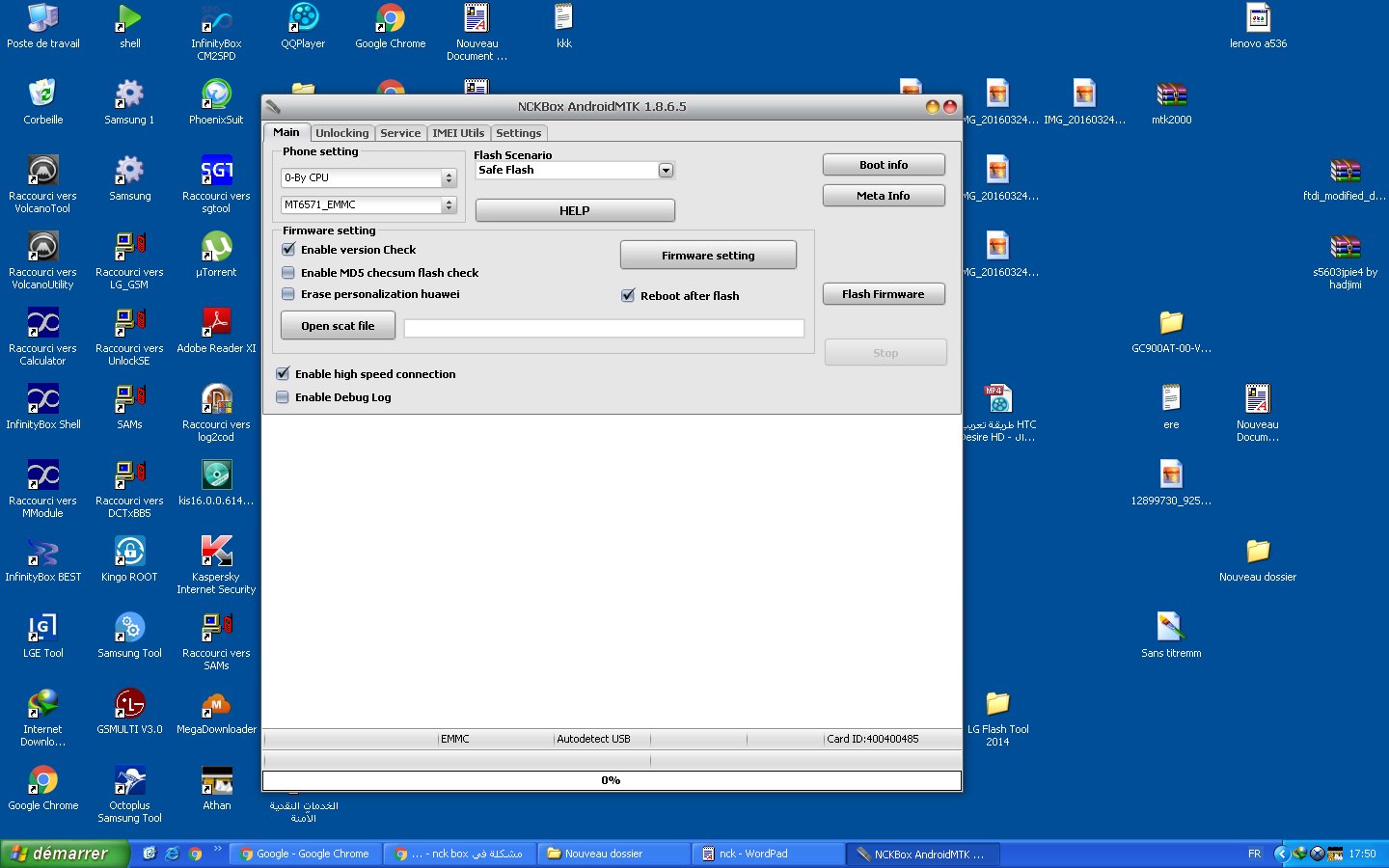The width and height of the screenshot is (1389, 868).
Task: Open the IMEI Utils tab
Action: (458, 133)
